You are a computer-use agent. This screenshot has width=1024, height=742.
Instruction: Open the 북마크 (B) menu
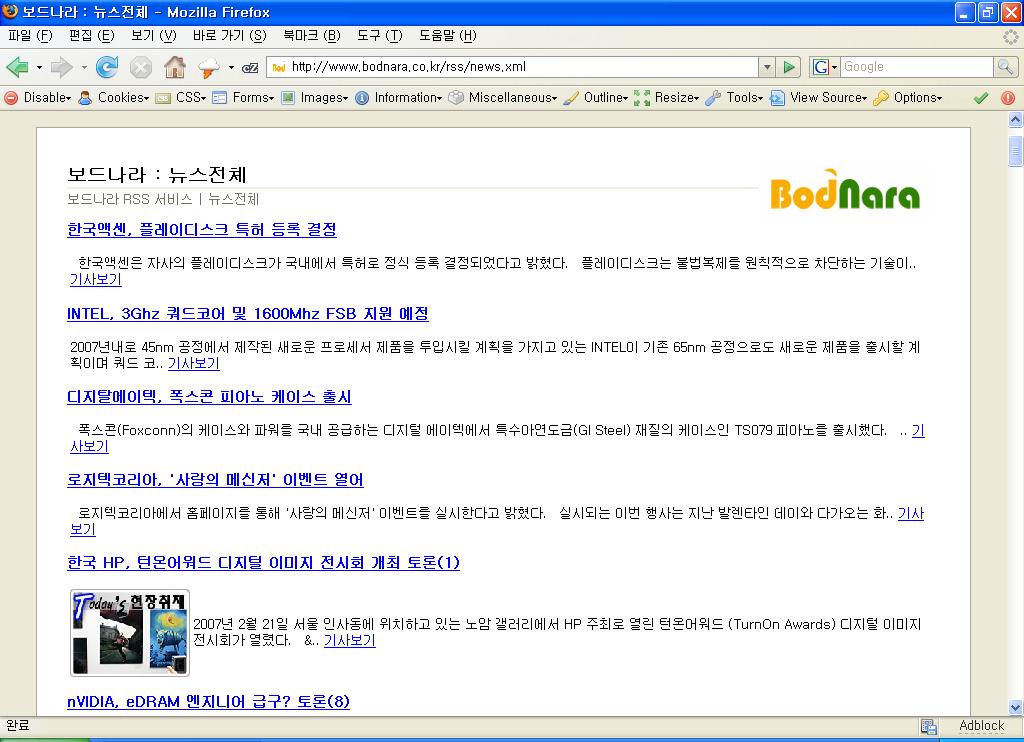pos(312,36)
